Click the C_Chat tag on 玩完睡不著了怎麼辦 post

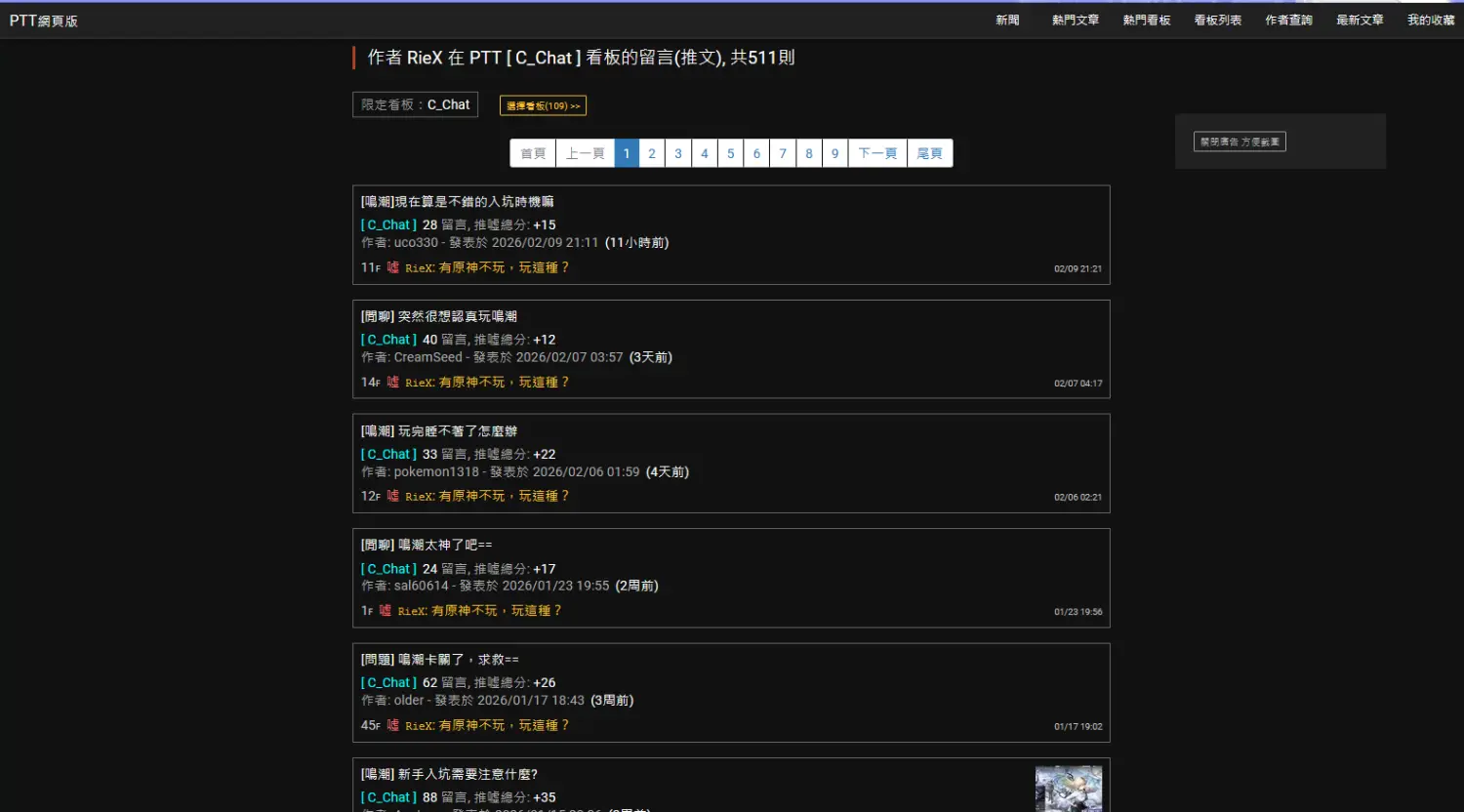(x=388, y=454)
